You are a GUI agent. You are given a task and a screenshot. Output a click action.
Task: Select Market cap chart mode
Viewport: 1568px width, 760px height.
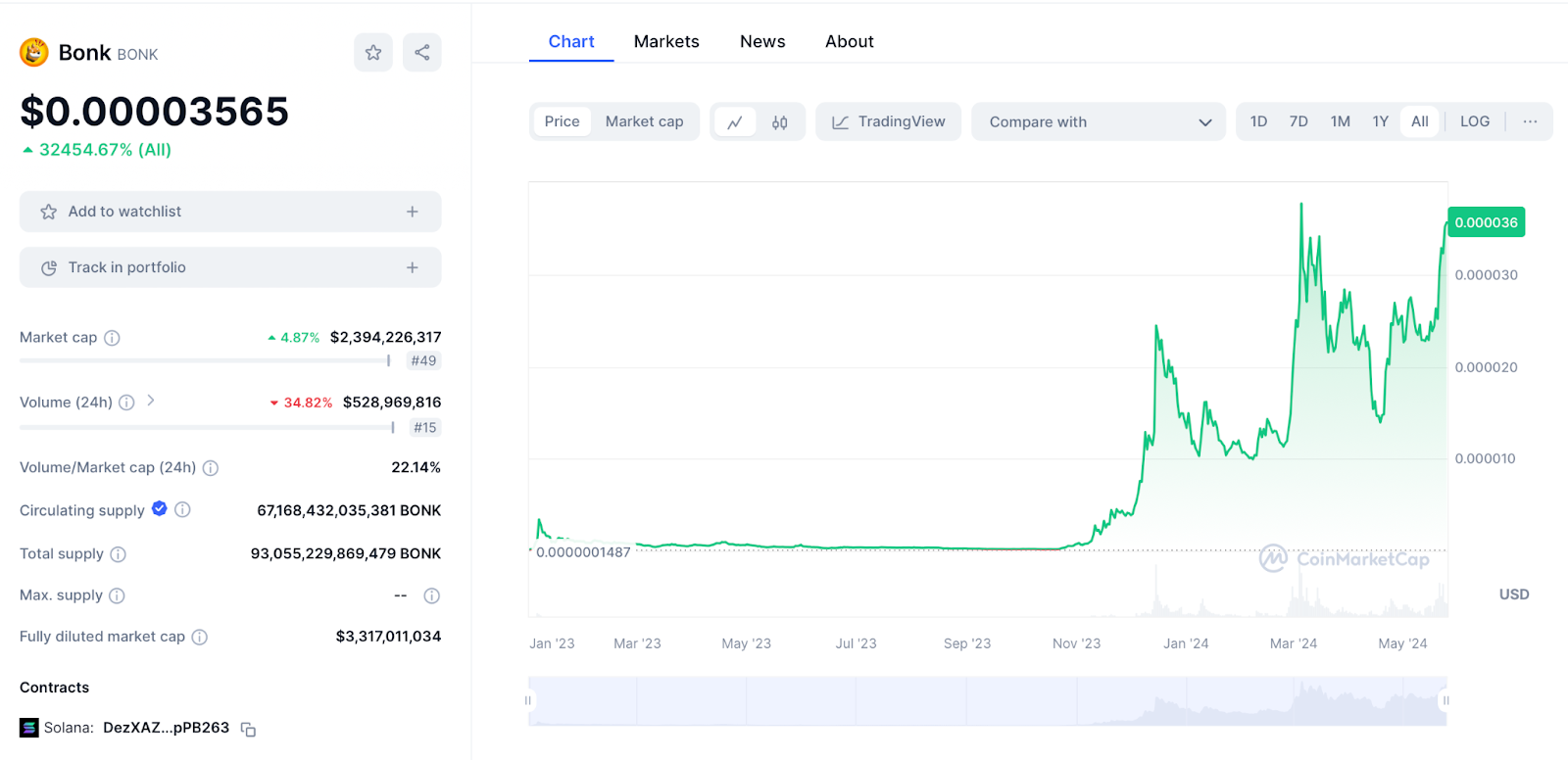pyautogui.click(x=645, y=121)
